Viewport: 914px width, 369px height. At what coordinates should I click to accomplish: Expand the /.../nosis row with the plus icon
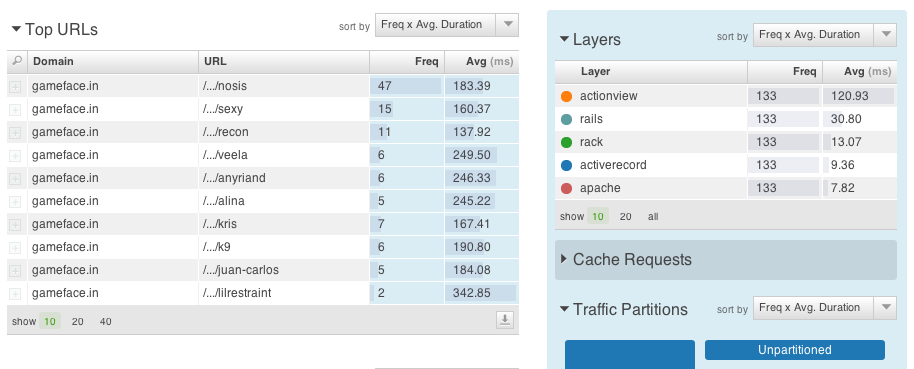point(15,87)
